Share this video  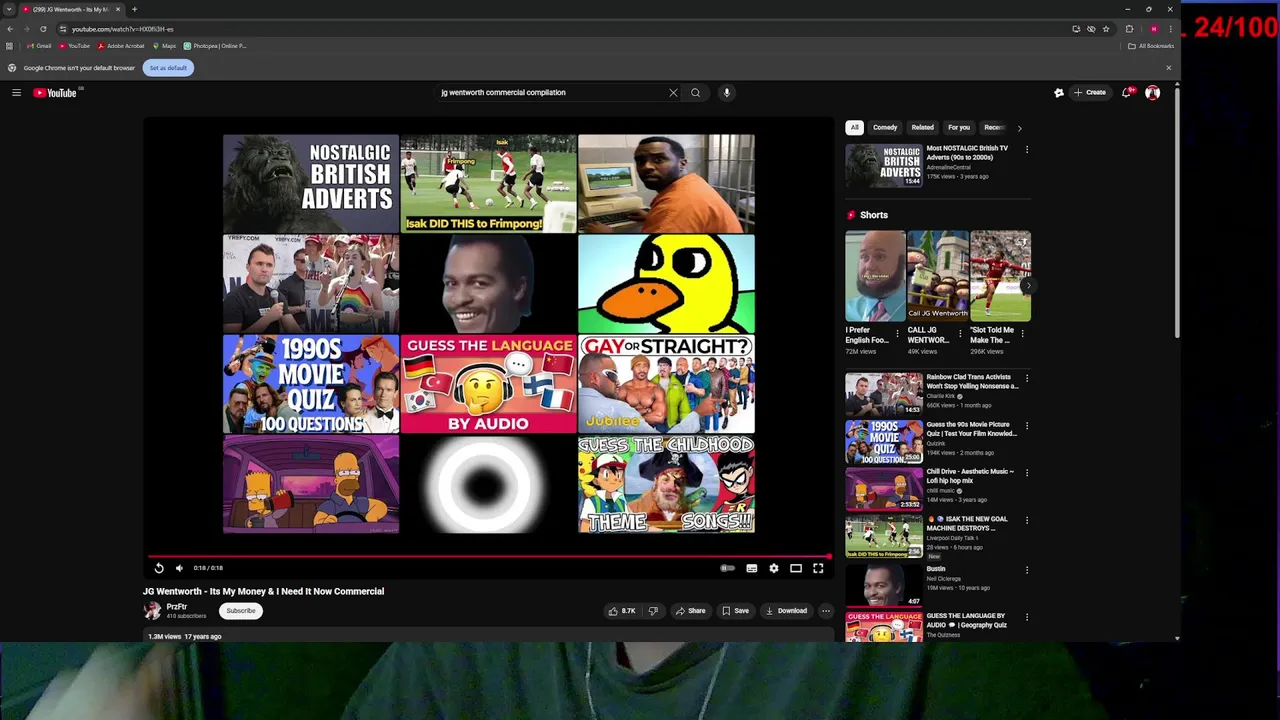coord(690,611)
